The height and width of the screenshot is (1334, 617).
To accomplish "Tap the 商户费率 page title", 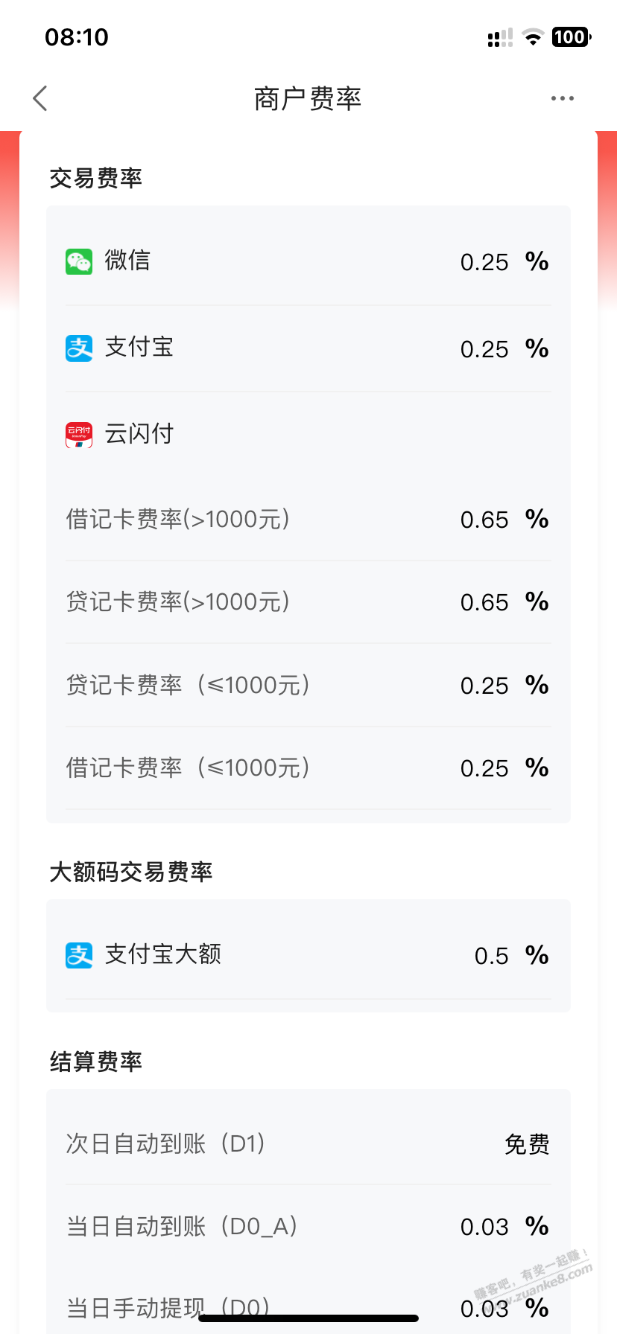I will point(308,98).
